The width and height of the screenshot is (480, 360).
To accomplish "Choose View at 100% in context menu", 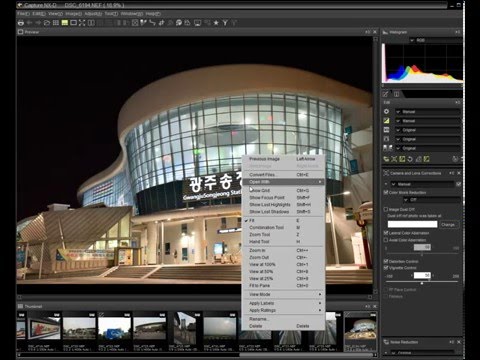I will [283, 264].
